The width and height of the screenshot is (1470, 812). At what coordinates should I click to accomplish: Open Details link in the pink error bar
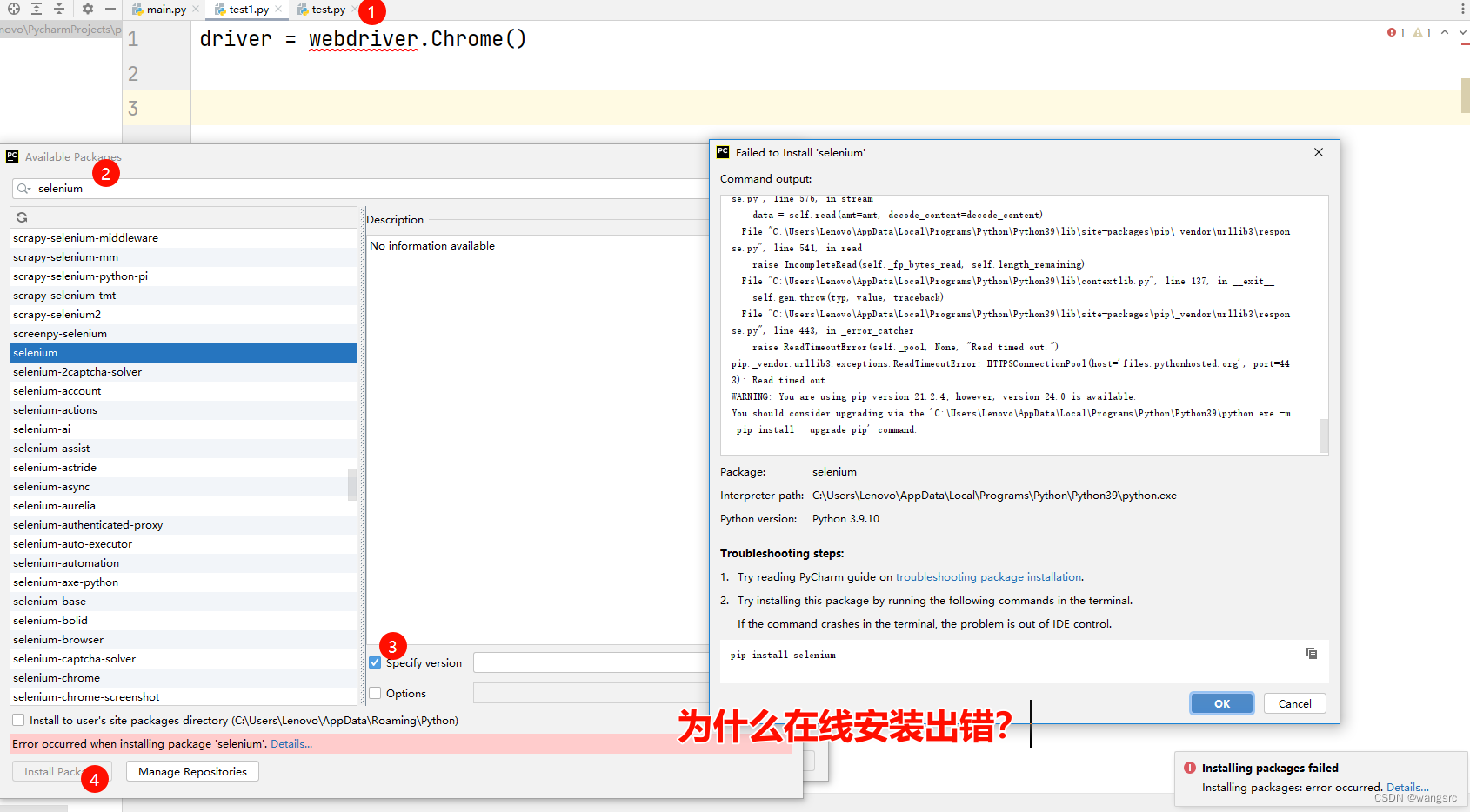pos(291,743)
